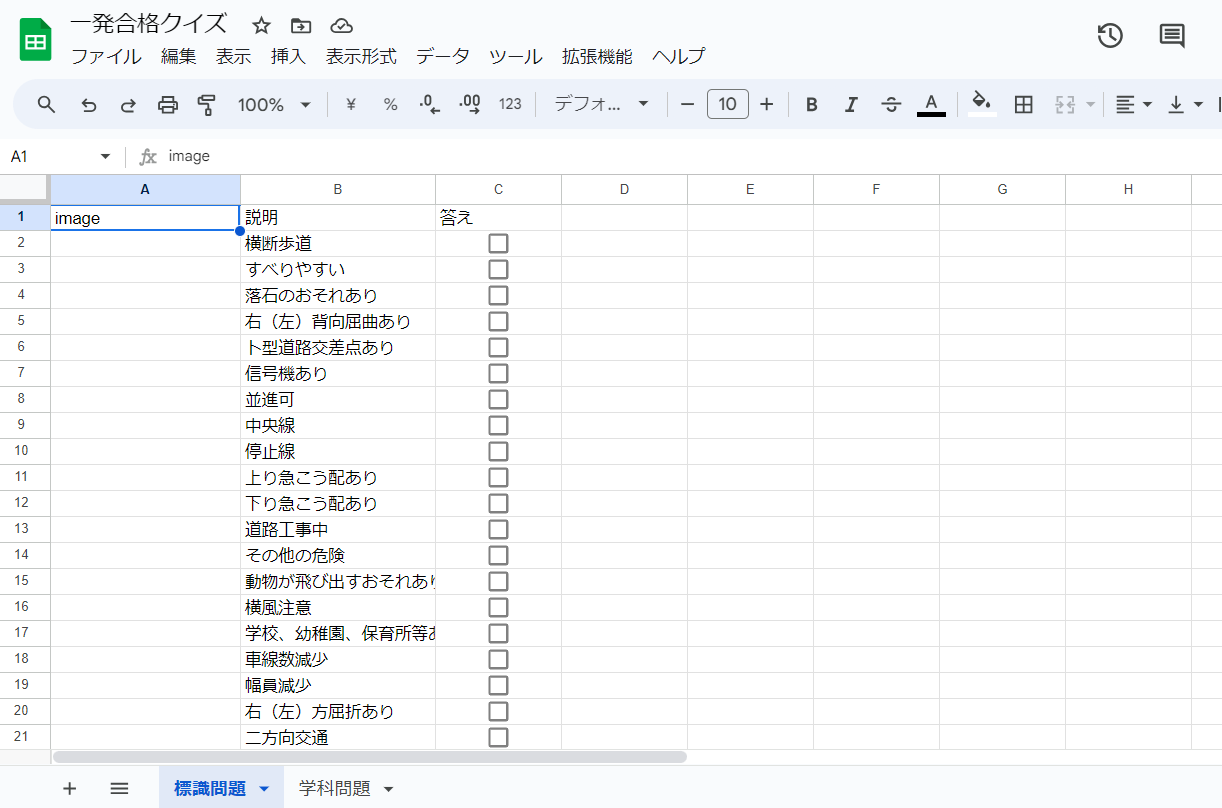1222x808 pixels.
Task: Toggle strikethrough formatting
Action: point(892,104)
